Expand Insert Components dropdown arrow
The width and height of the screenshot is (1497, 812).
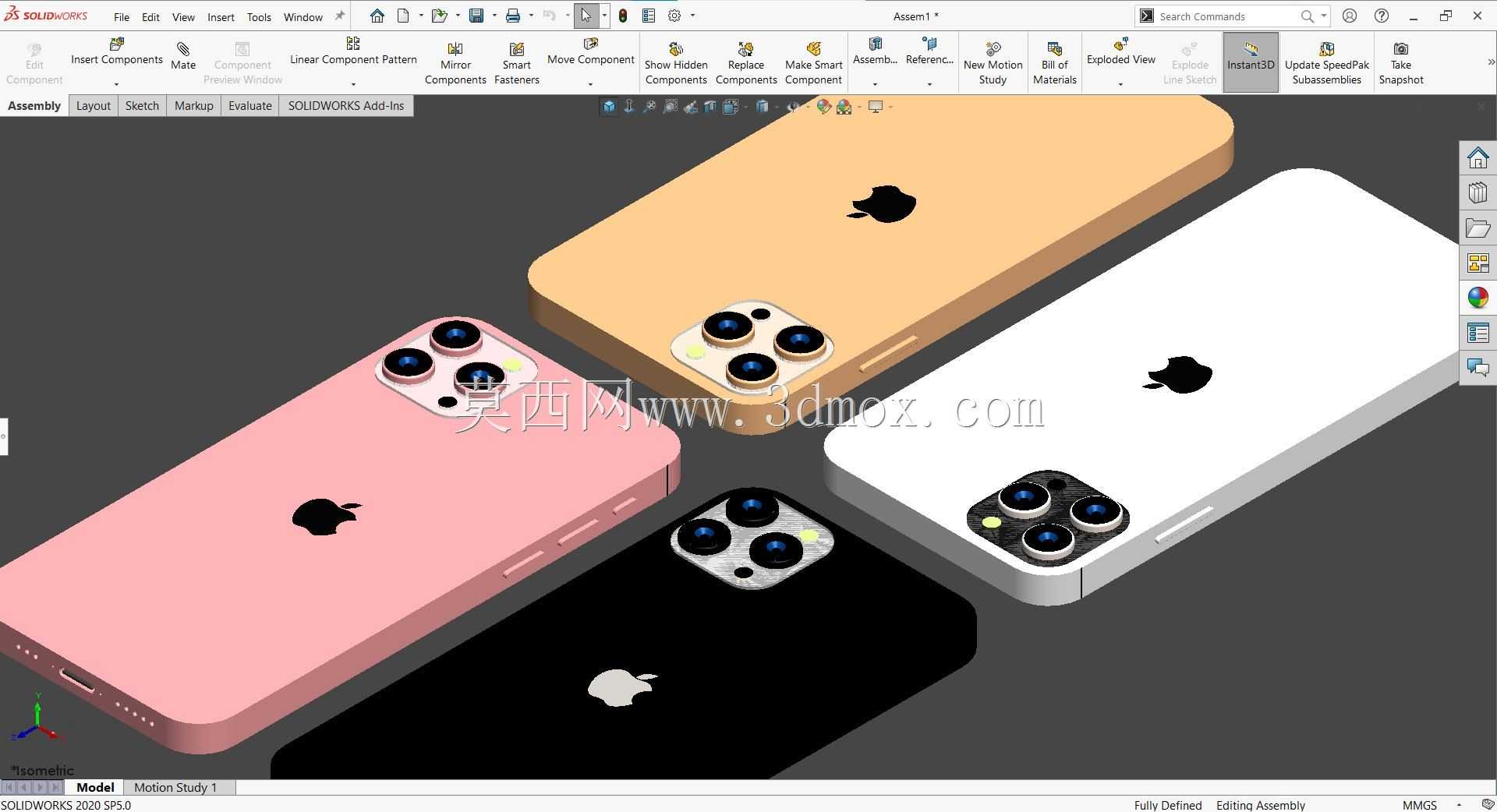point(117,84)
